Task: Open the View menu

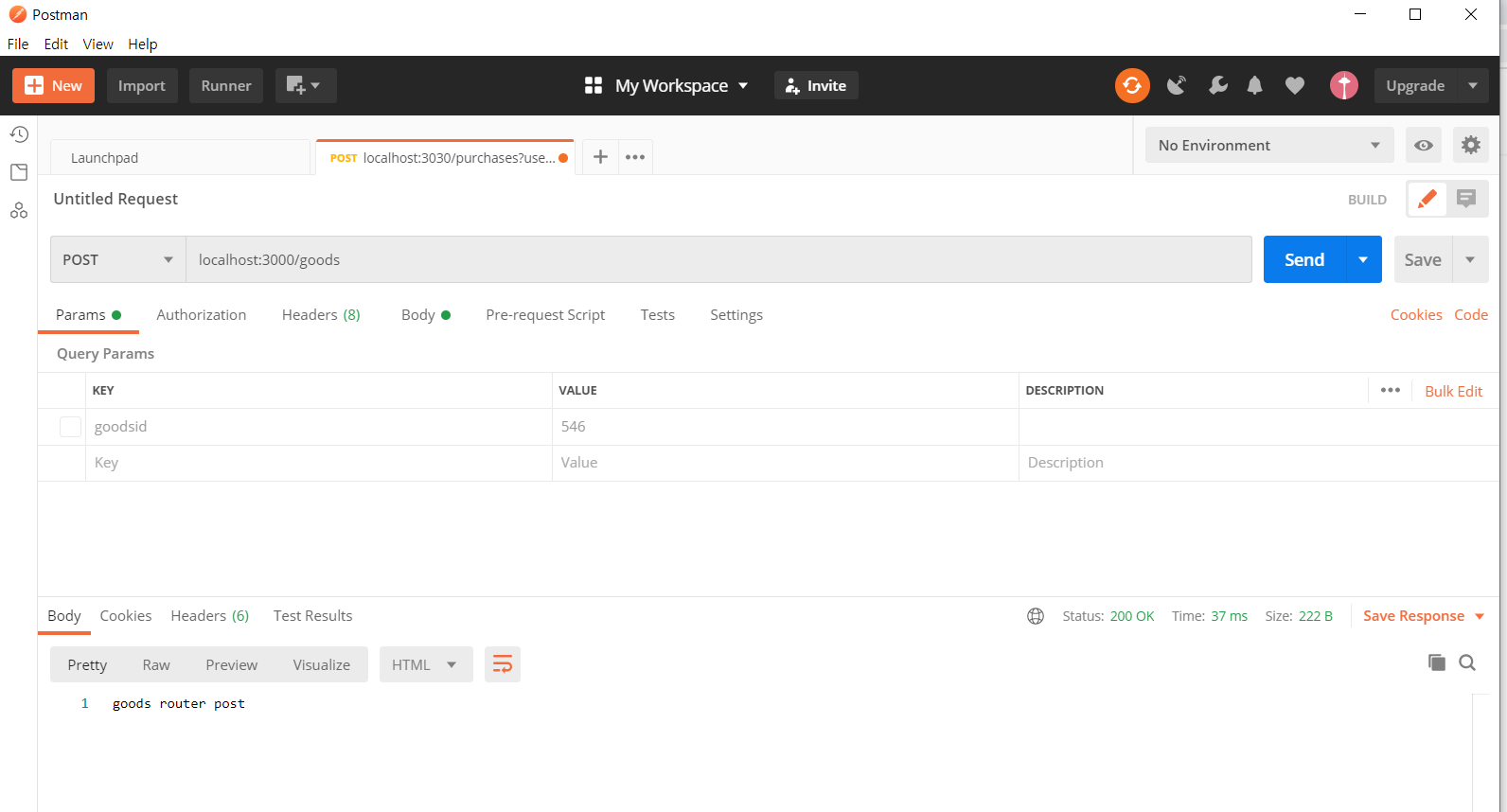Action: [98, 44]
